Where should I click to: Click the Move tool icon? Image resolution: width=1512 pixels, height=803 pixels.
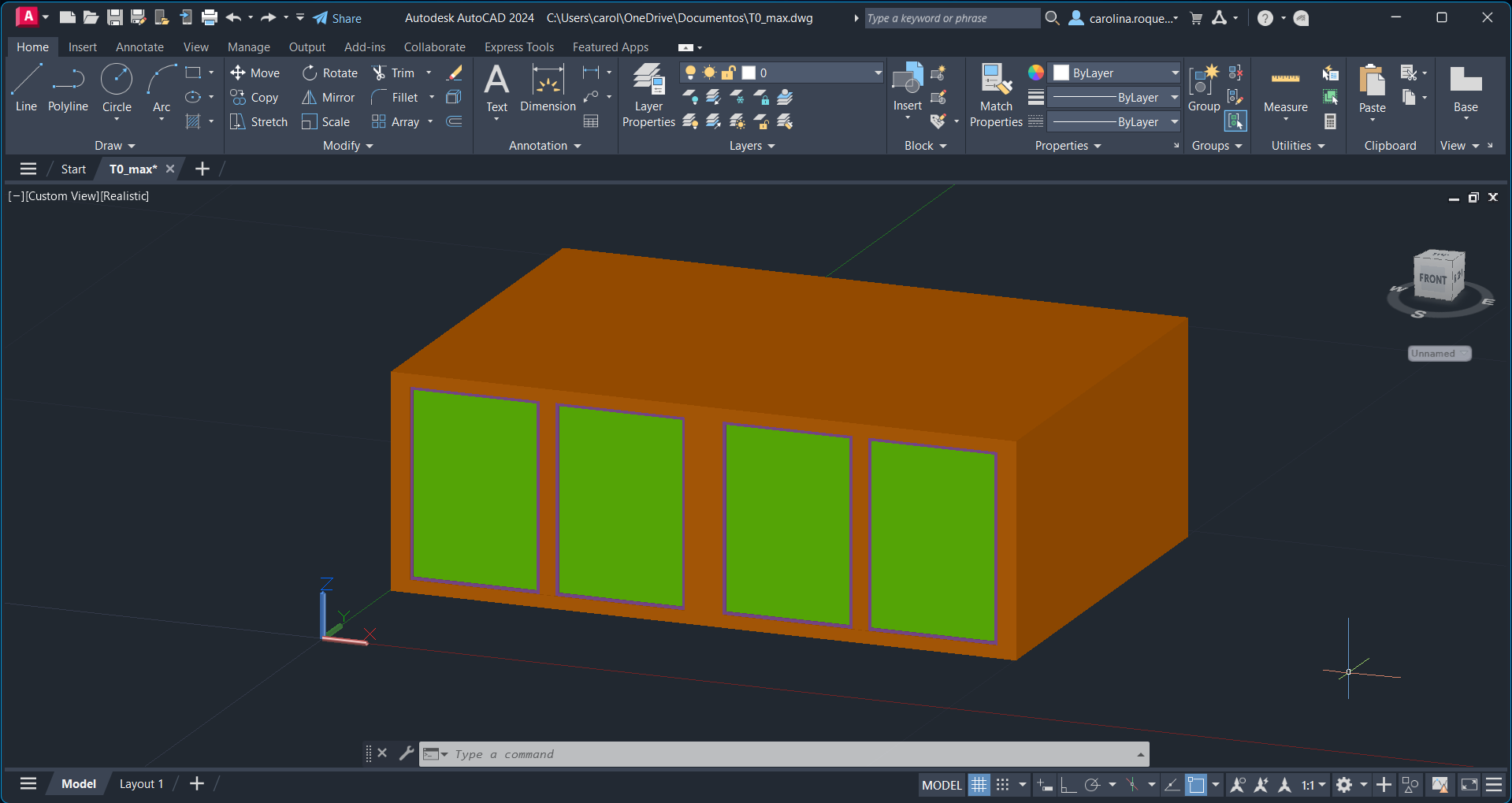point(238,73)
